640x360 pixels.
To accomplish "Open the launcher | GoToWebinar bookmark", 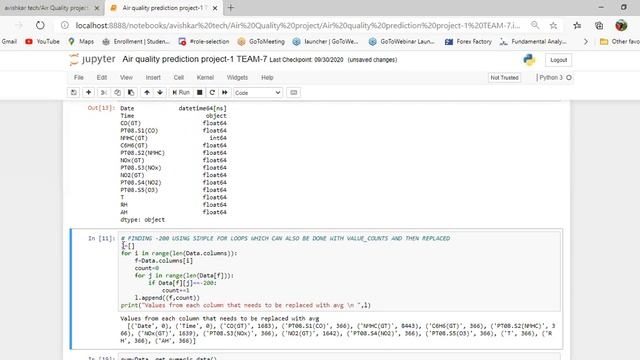I will pos(325,42).
